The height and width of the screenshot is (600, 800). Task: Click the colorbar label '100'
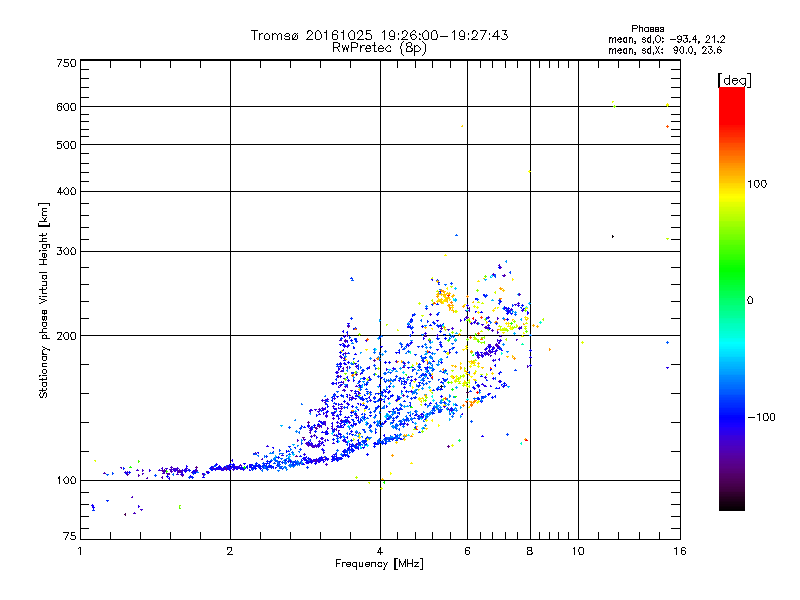(757, 184)
